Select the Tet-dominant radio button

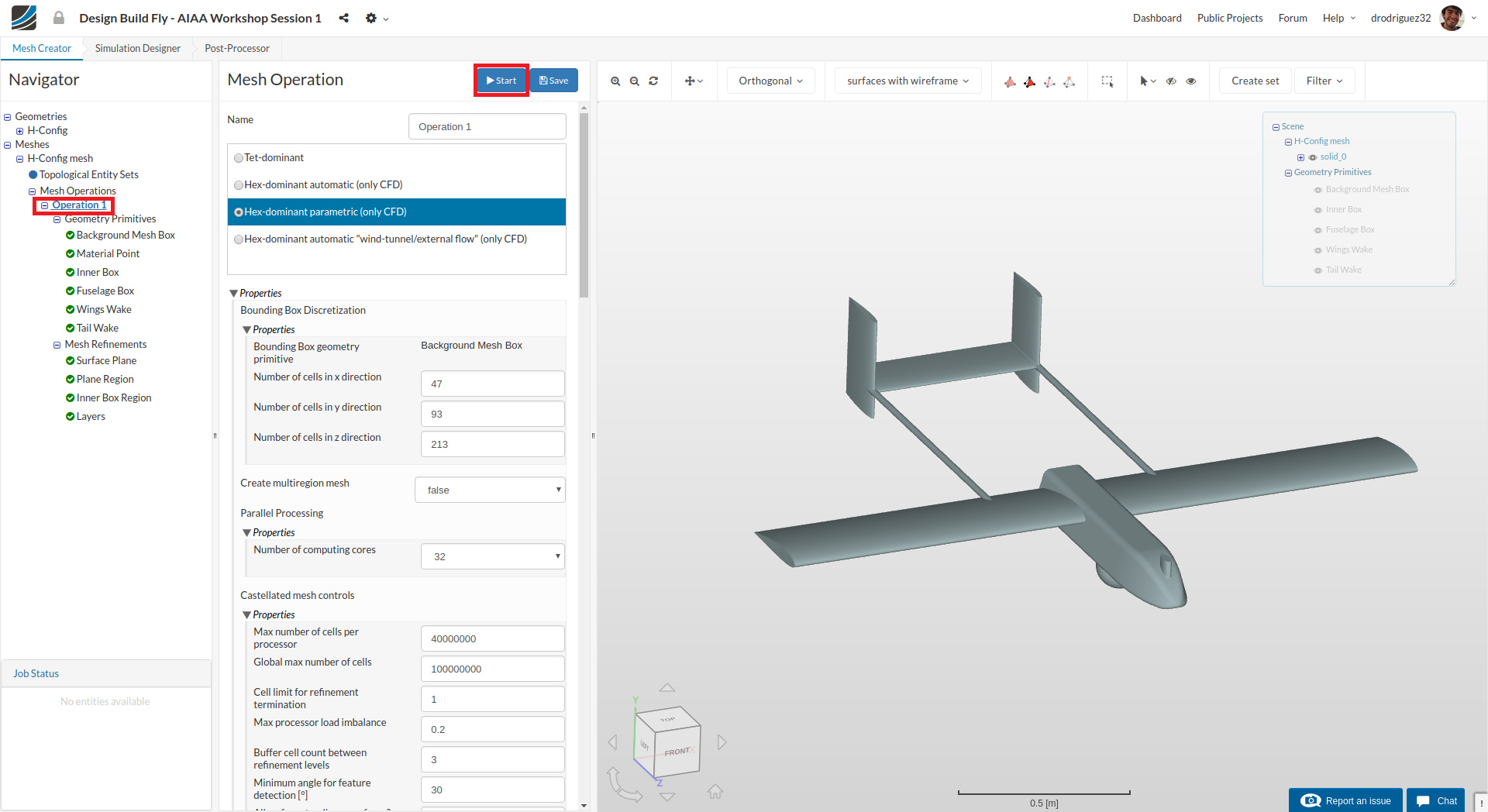pyautogui.click(x=239, y=158)
